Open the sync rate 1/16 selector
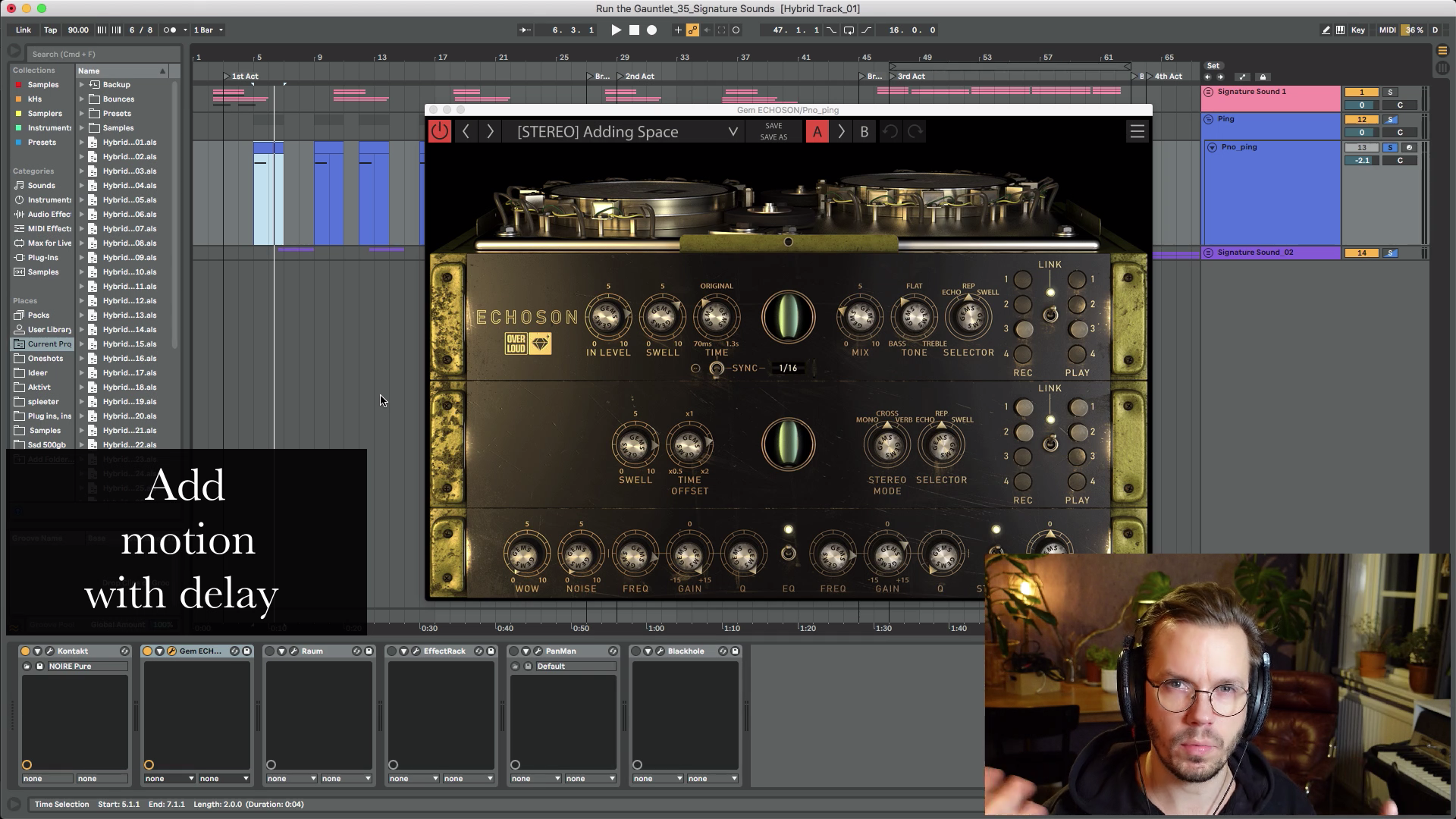Image resolution: width=1456 pixels, height=819 pixels. pos(788,368)
